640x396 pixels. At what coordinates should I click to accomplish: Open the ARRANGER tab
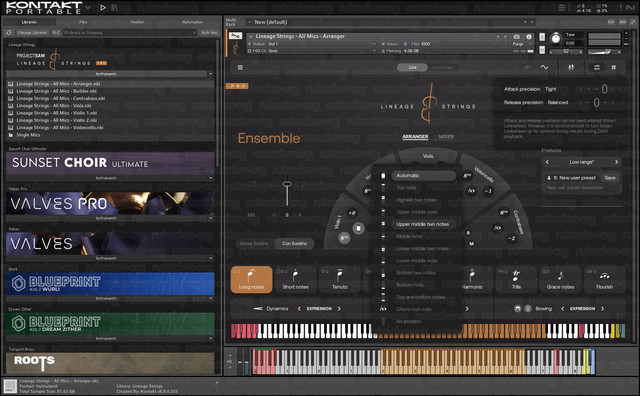[415, 137]
